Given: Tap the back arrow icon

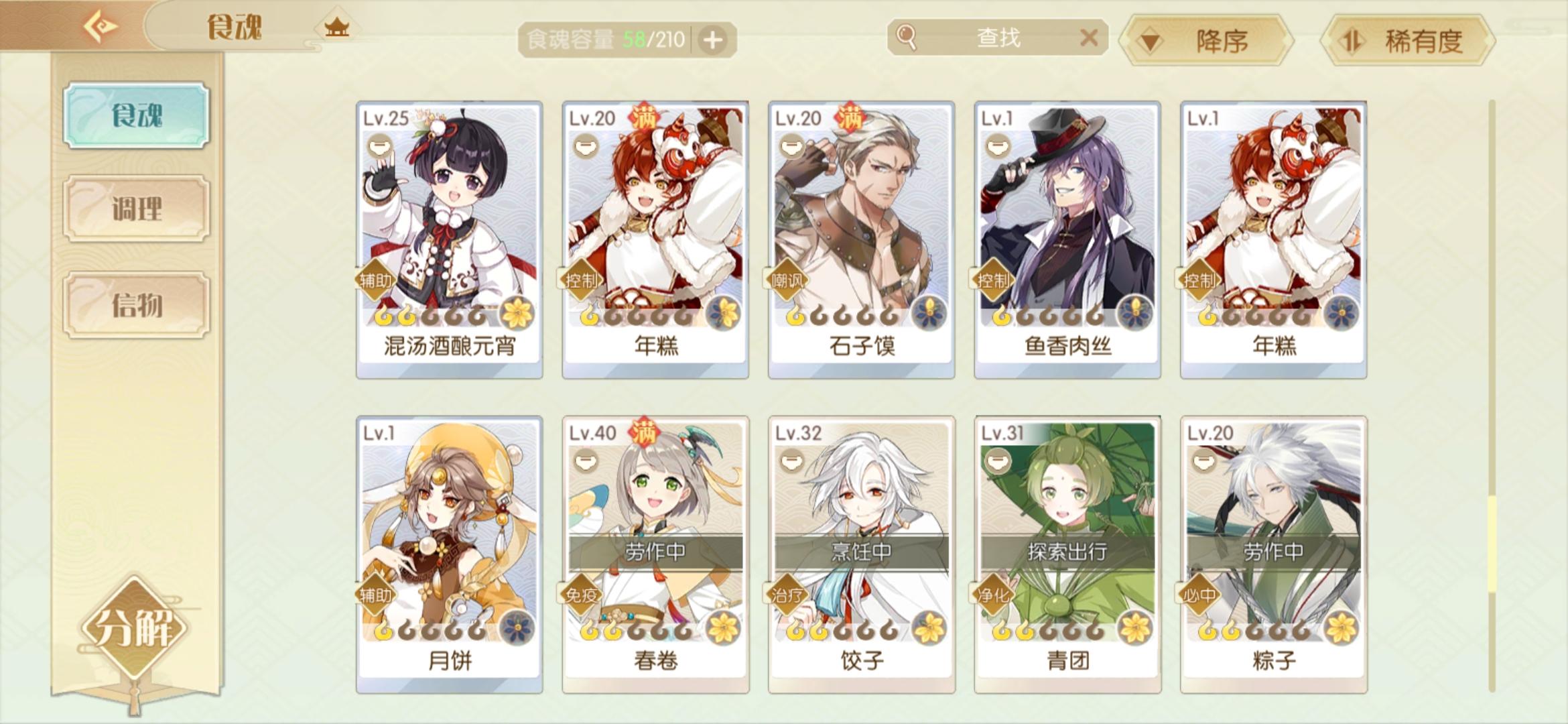Looking at the screenshot, I should [x=101, y=27].
